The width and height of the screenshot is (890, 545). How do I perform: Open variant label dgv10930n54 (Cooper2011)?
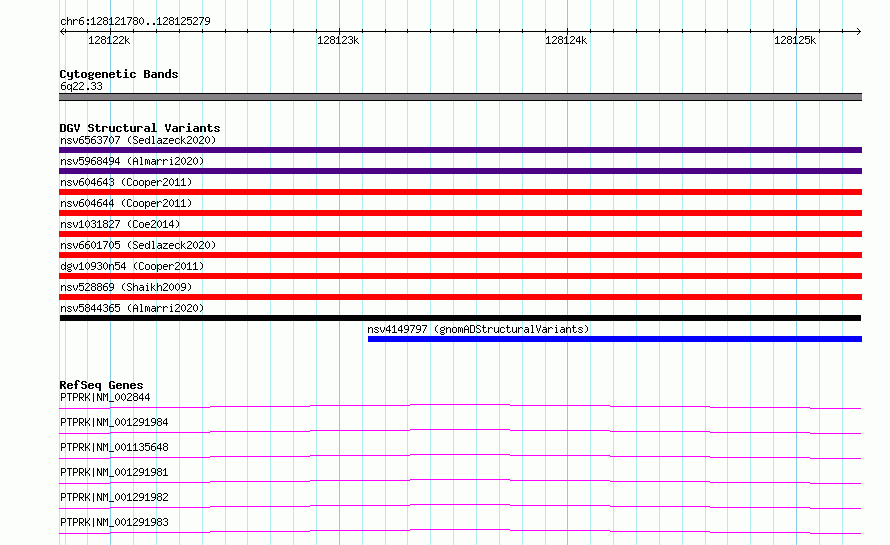click(132, 266)
